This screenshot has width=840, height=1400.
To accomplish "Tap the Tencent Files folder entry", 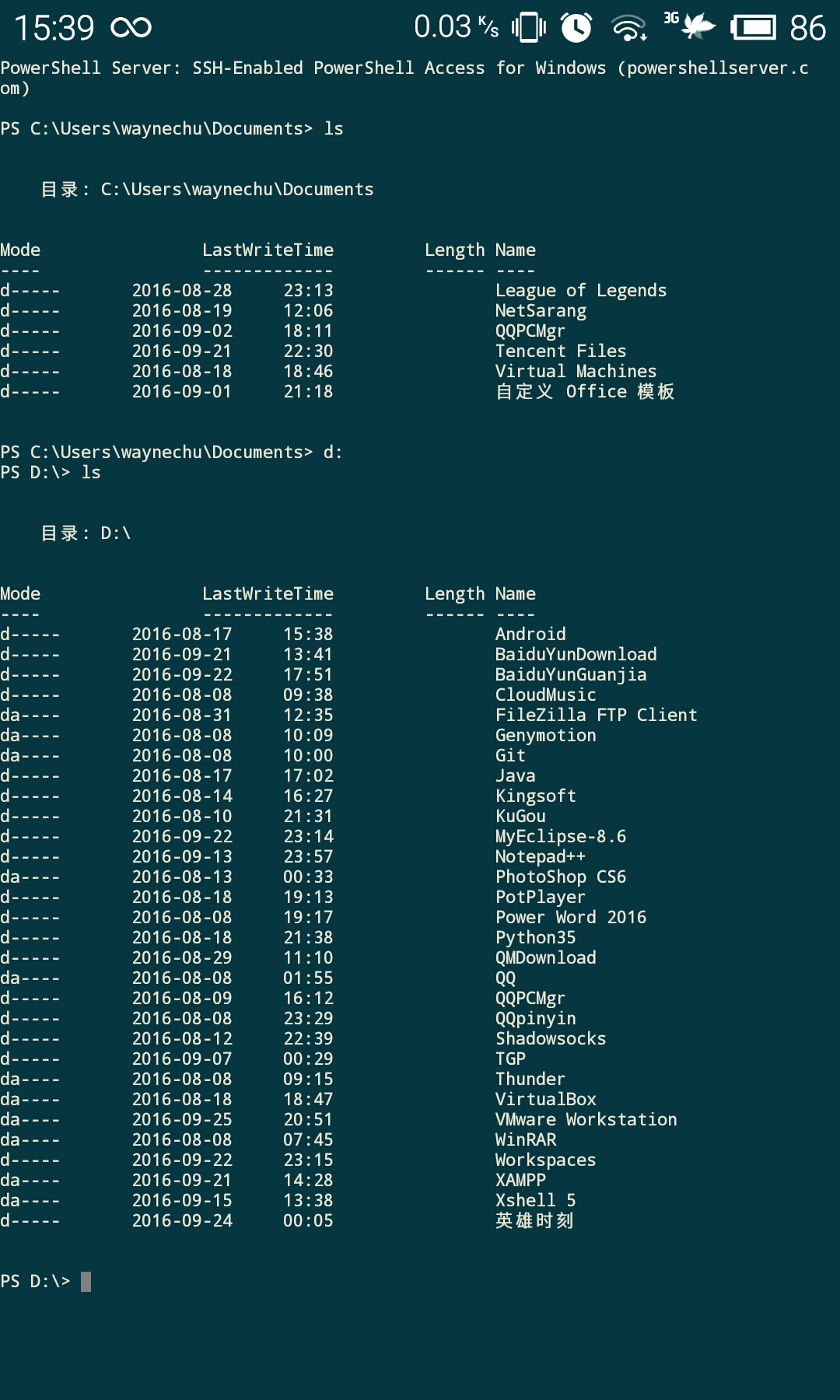I will 560,352.
